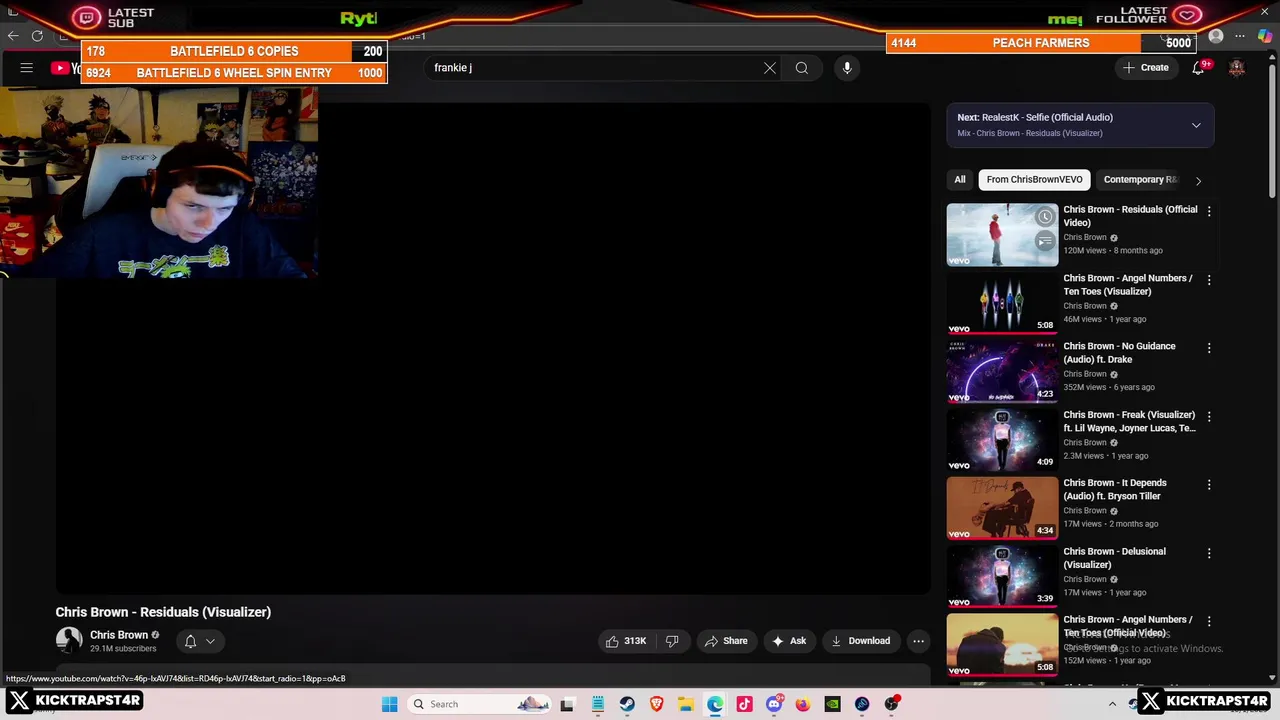
Task: Select the Contemporary R&B chip
Action: [x=1140, y=180]
